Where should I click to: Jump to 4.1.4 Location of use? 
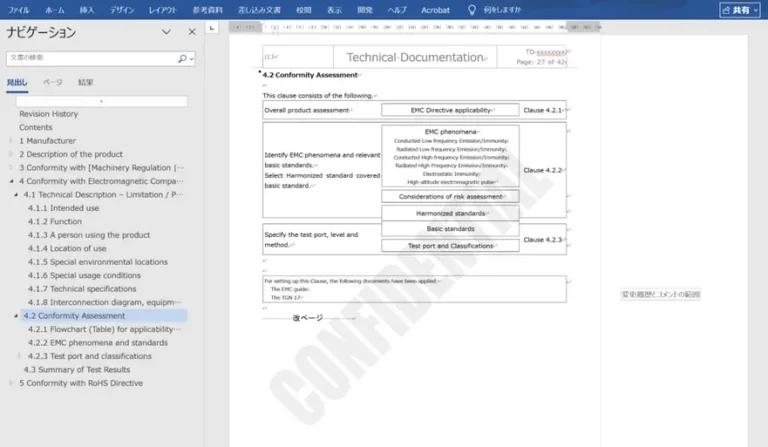(x=67, y=248)
